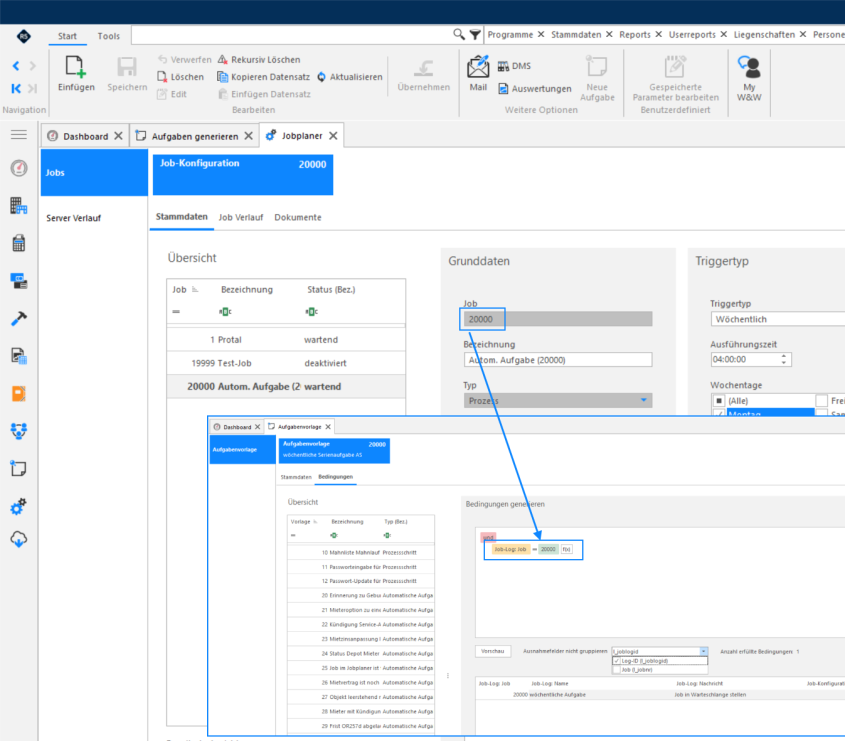845x741 pixels.
Task: Click Kopieren Datensatz in the ribbon
Action: tap(264, 77)
